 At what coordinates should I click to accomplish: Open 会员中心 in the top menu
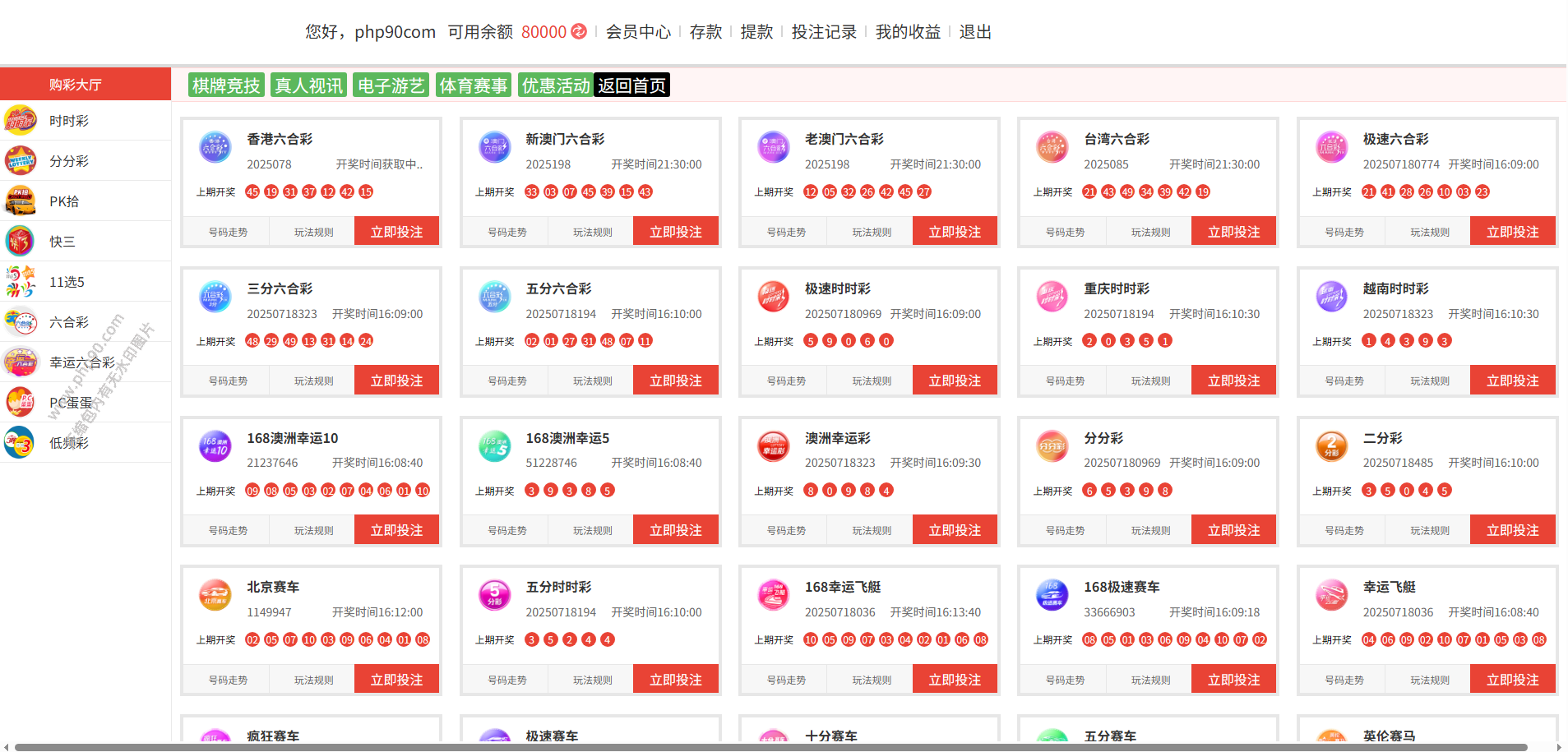638,32
